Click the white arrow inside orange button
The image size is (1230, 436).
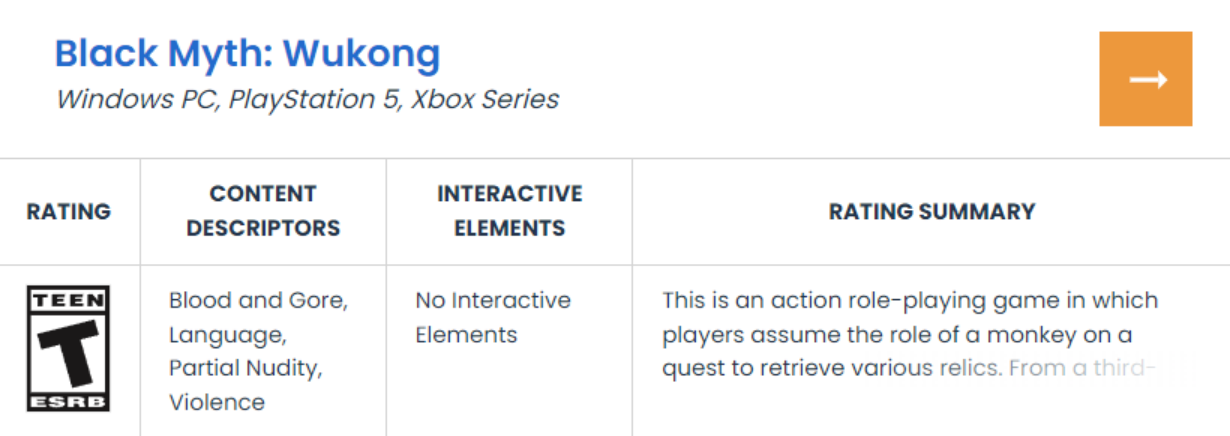point(1149,79)
